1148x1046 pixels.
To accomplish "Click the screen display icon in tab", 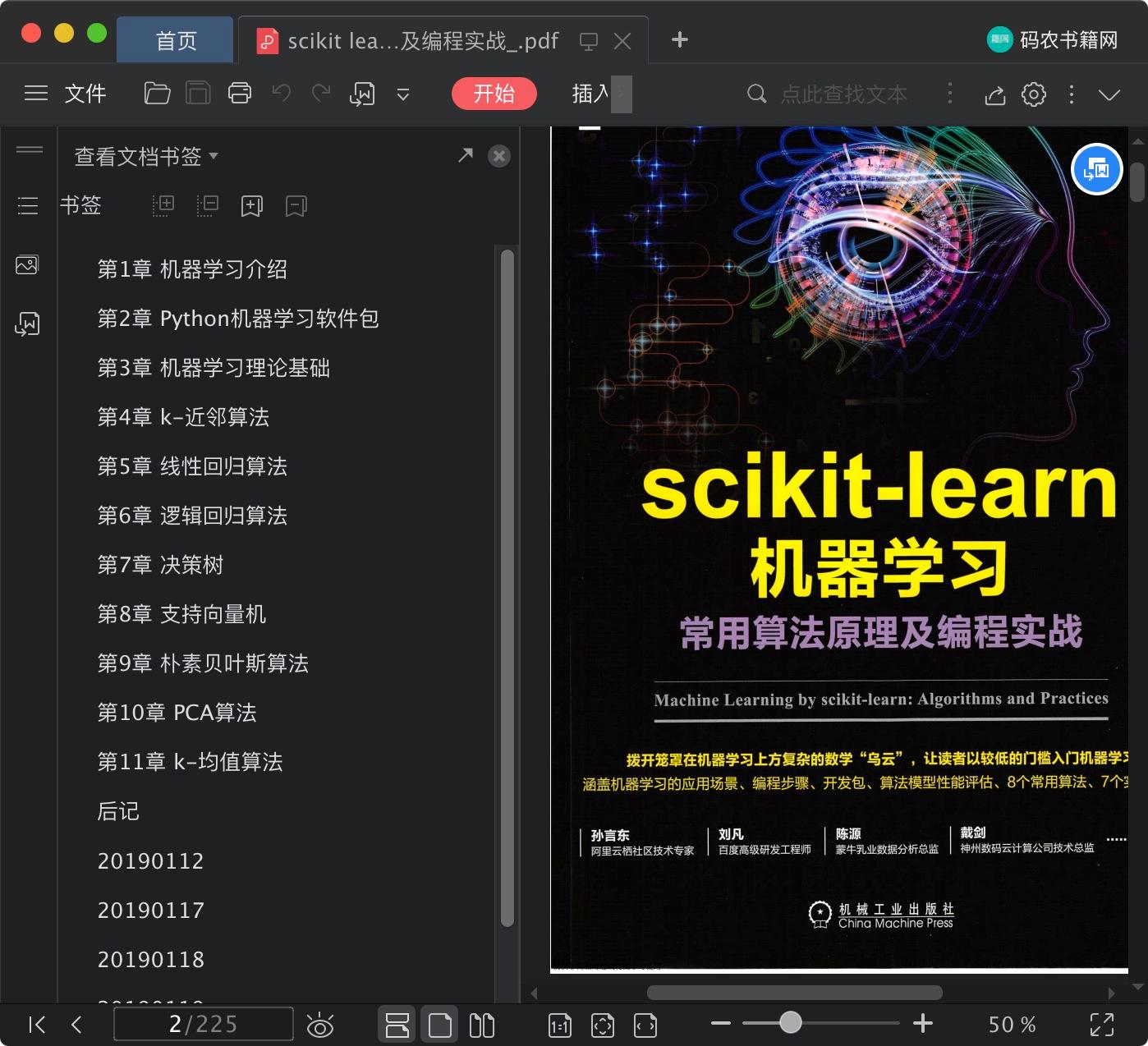I will pos(588,41).
